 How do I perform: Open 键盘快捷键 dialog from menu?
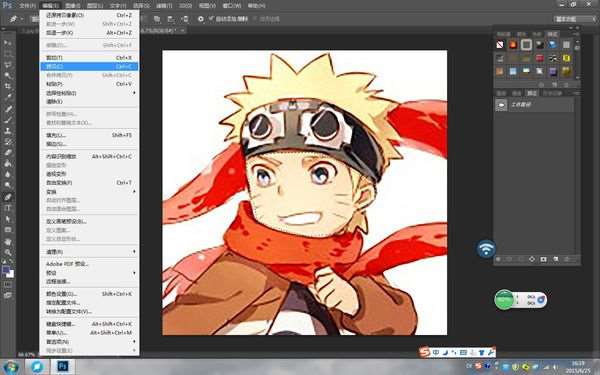[x=89, y=324]
